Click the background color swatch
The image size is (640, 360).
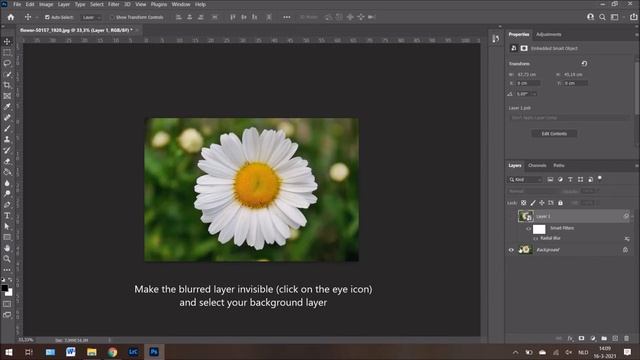tap(9, 292)
